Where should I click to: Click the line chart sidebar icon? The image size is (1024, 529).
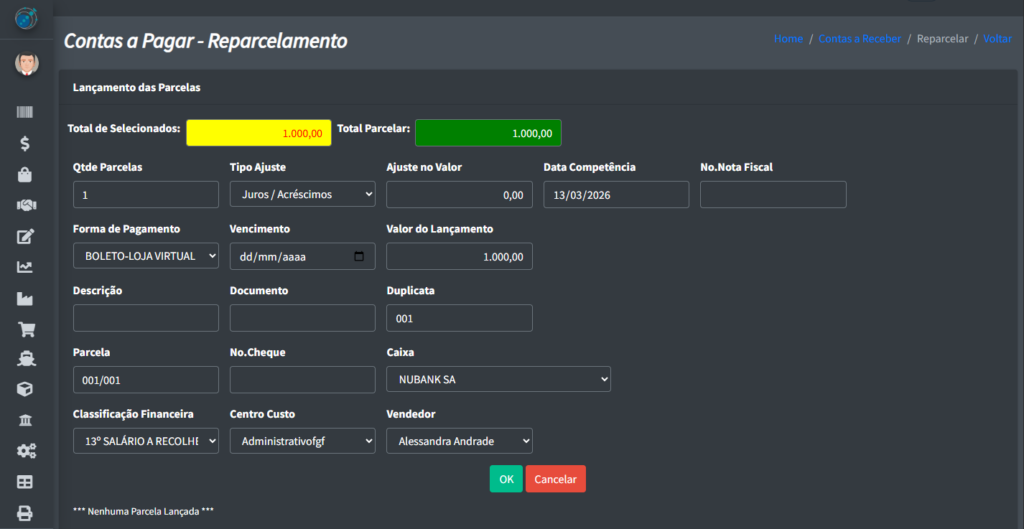25,267
